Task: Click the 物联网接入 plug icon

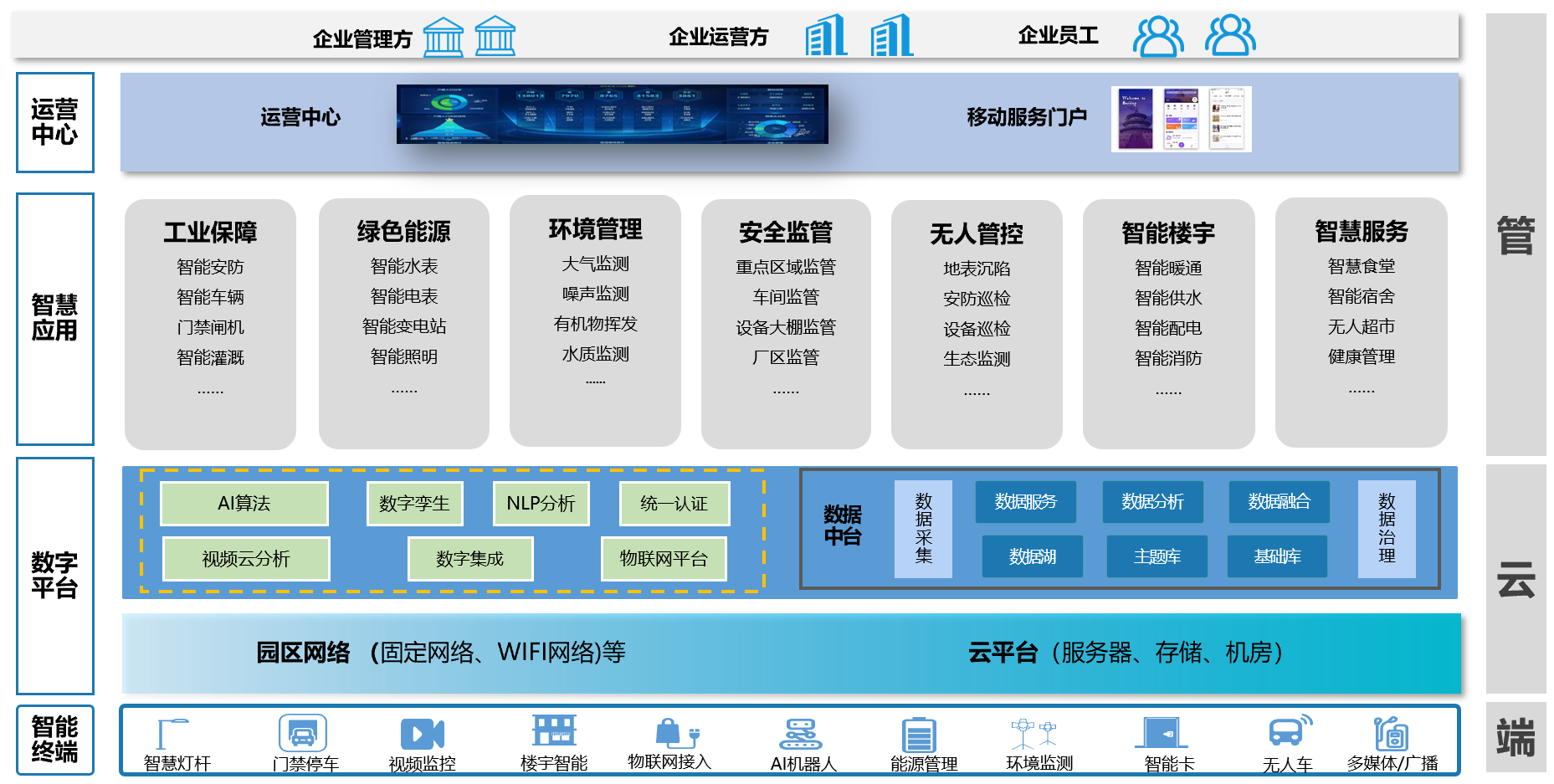Action: coord(677,732)
